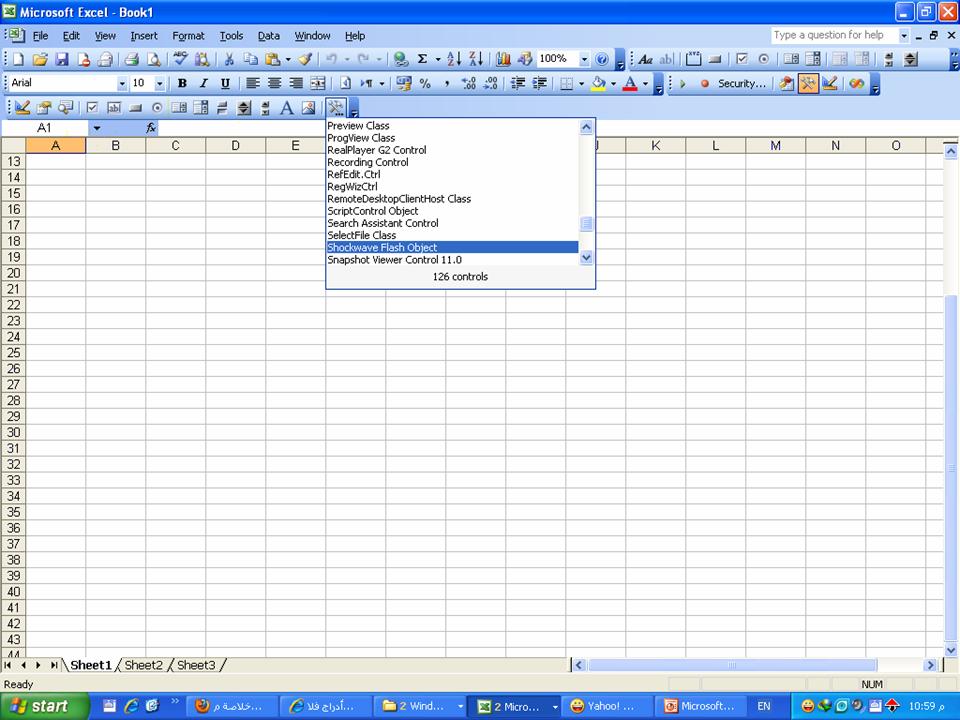The width and height of the screenshot is (960, 720).
Task: Open the Font Color dropdown arrow
Action: [x=645, y=83]
